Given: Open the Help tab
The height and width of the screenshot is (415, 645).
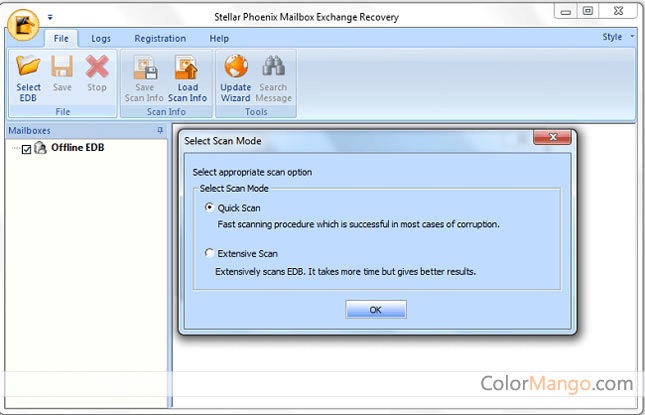Looking at the screenshot, I should coord(219,39).
